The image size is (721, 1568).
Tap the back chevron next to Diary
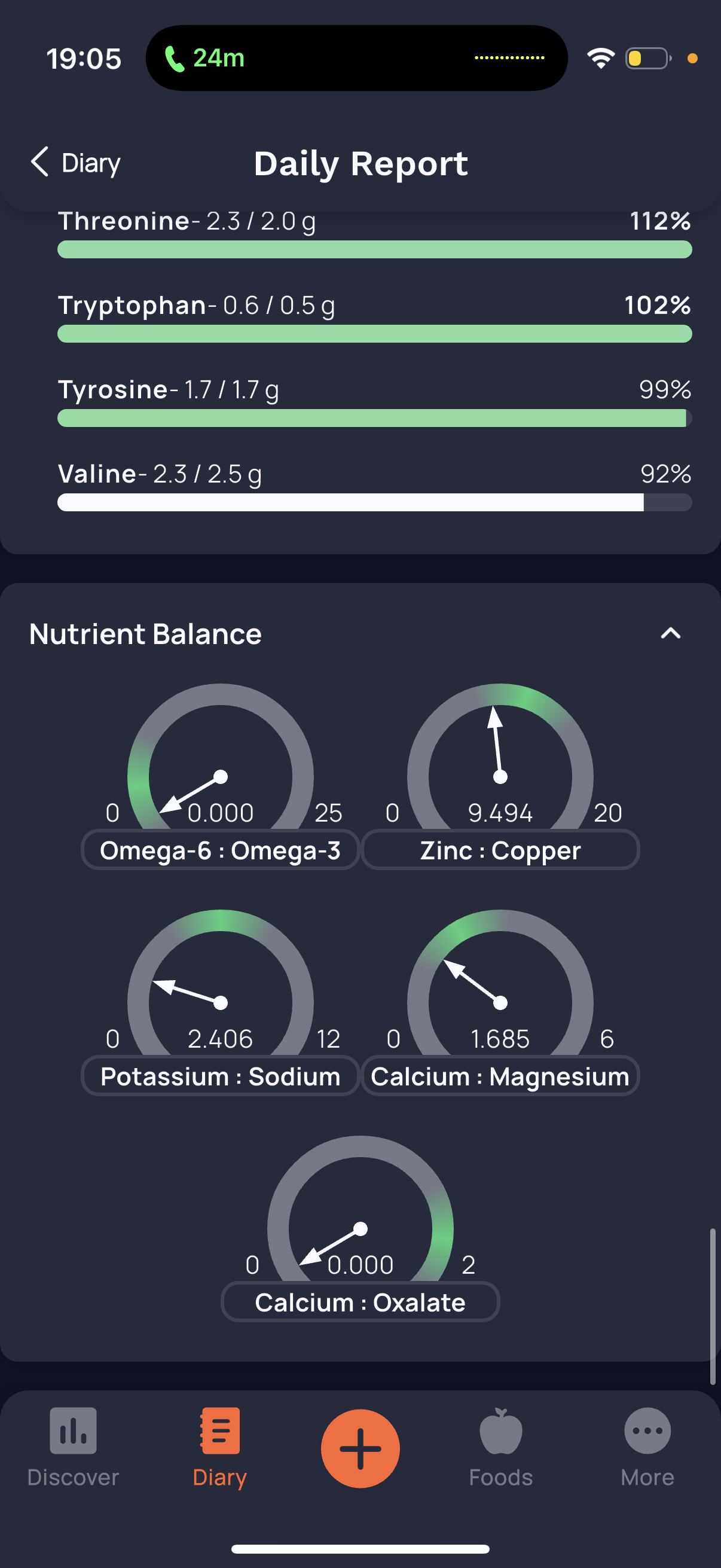(39, 162)
